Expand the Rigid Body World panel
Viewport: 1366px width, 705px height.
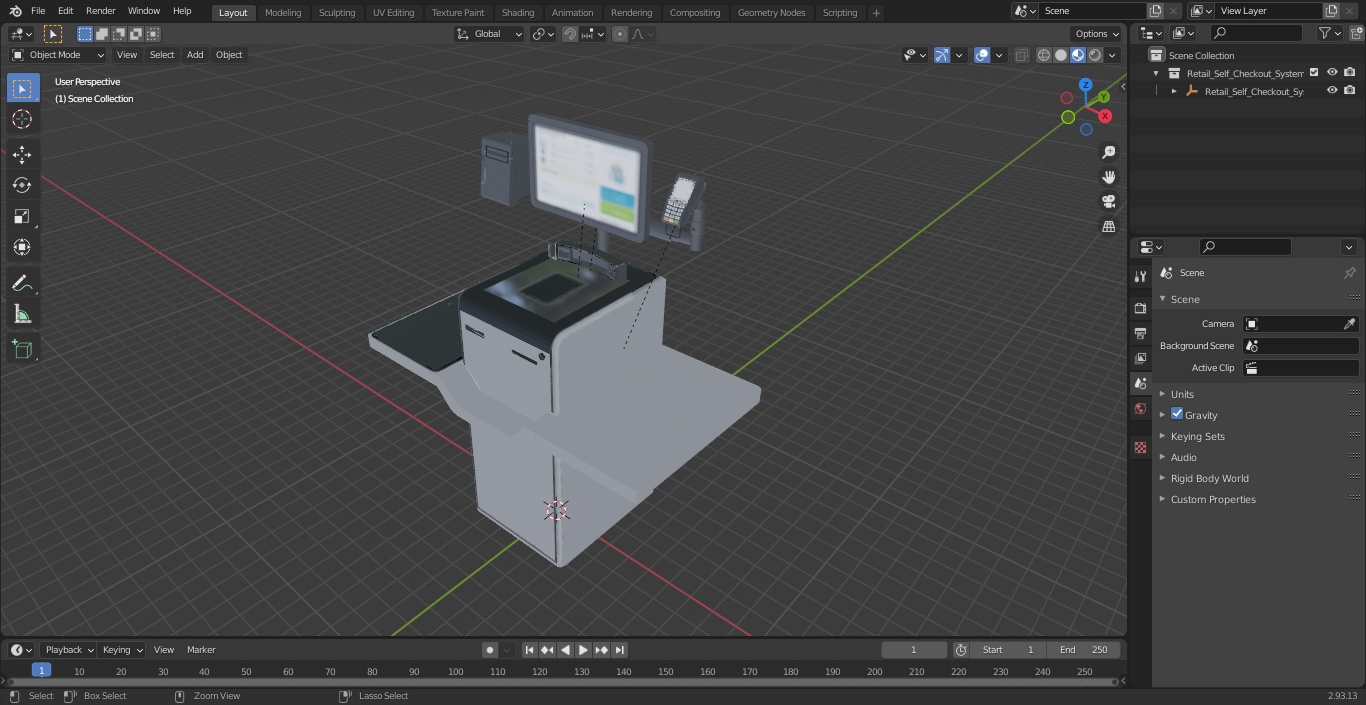(x=1209, y=478)
